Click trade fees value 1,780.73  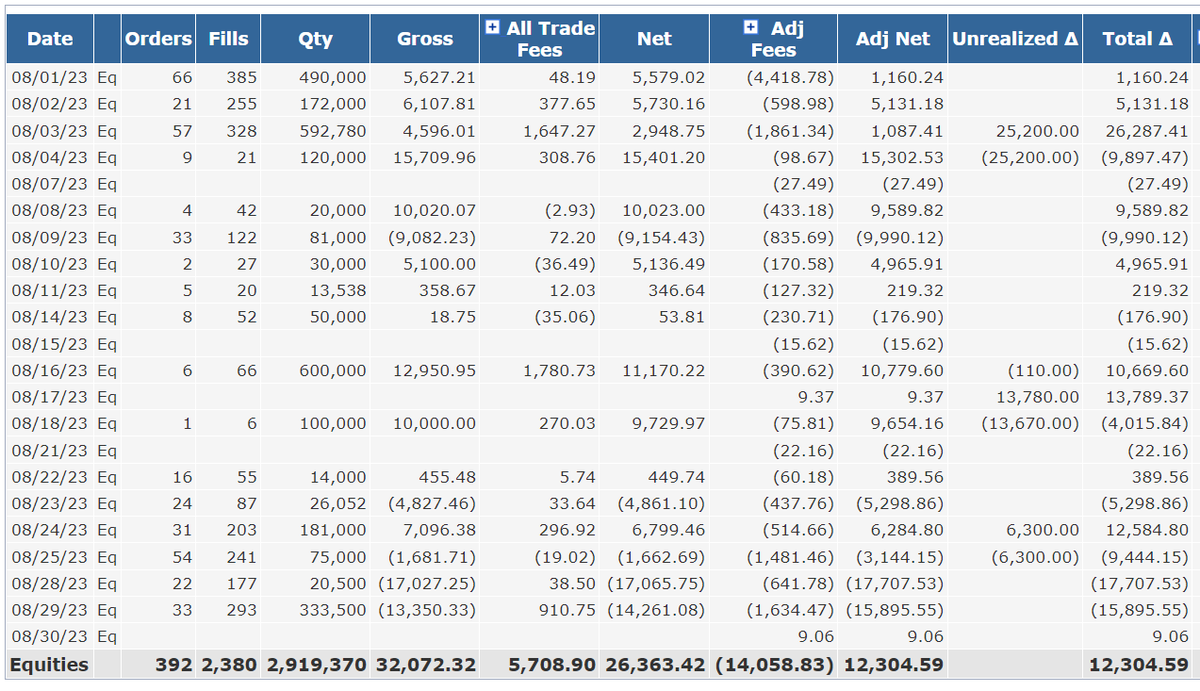click(559, 371)
